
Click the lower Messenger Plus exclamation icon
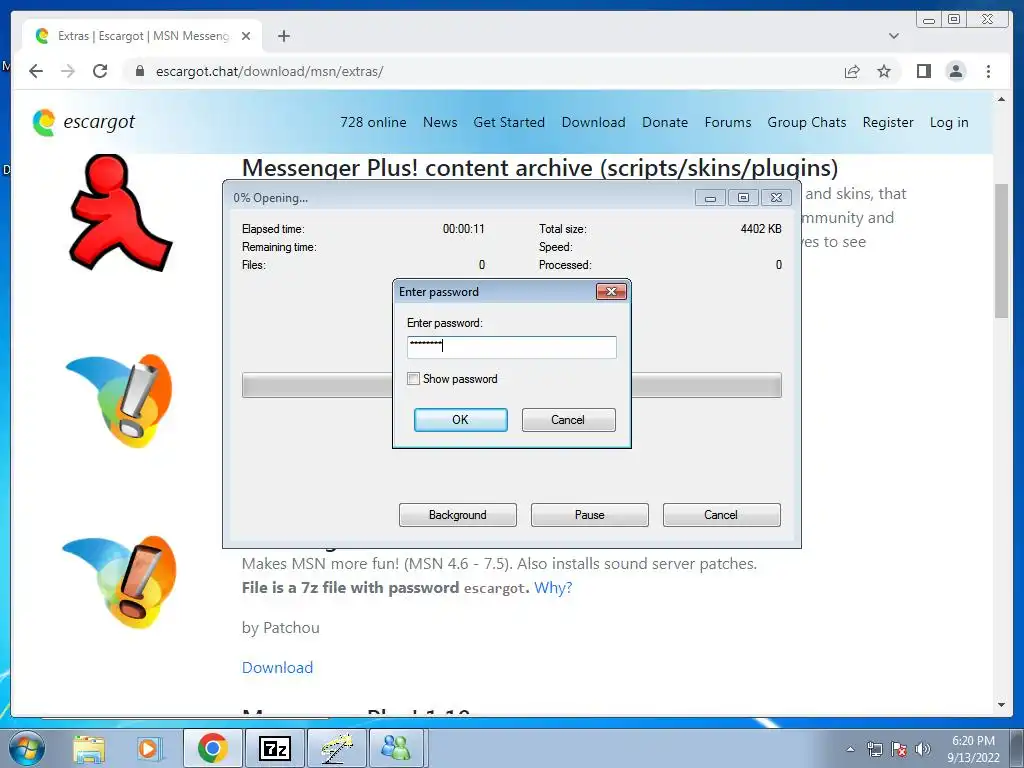pyautogui.click(x=120, y=583)
